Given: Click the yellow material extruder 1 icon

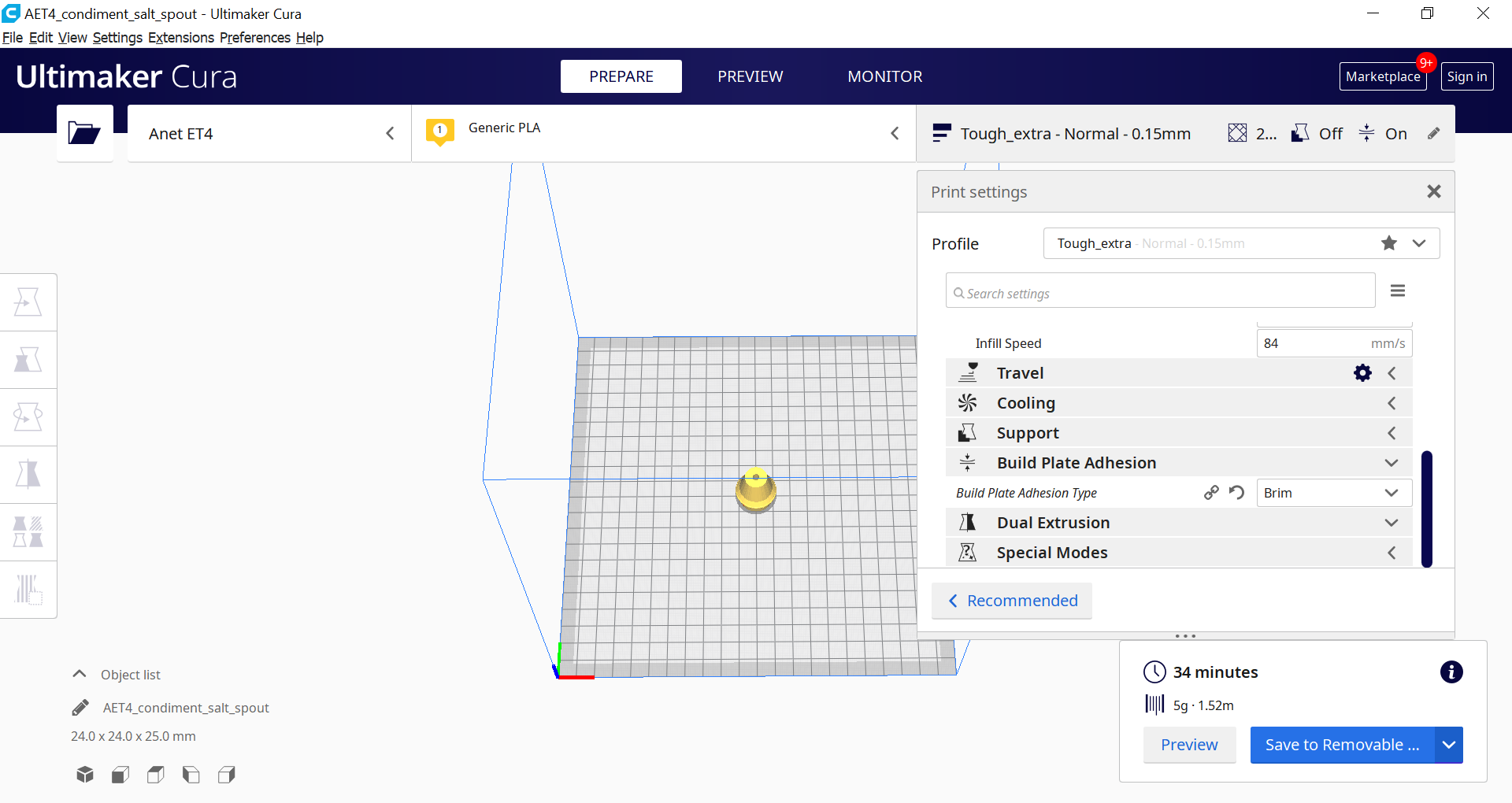Looking at the screenshot, I should pos(440,131).
